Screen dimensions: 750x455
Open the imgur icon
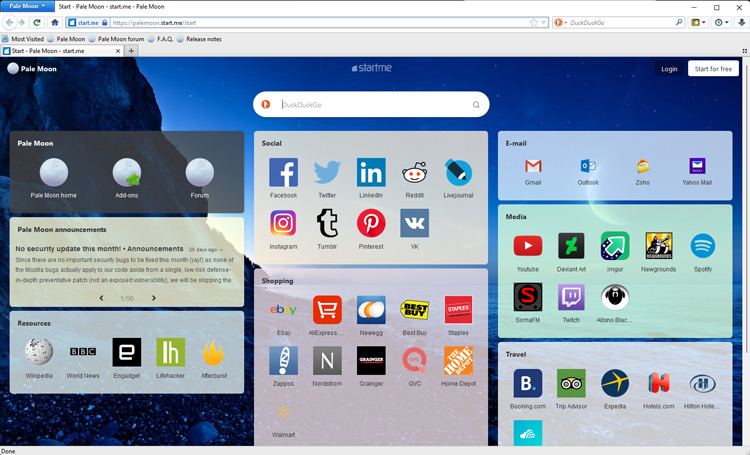coord(615,246)
